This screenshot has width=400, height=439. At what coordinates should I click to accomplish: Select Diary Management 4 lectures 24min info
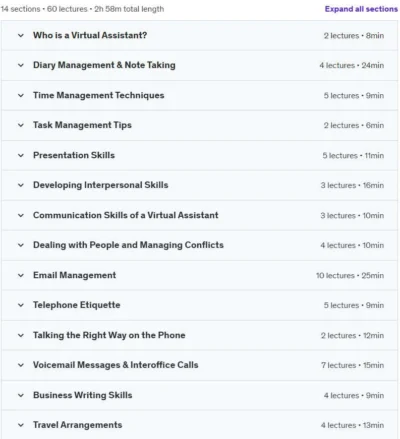pyautogui.click(x=352, y=65)
